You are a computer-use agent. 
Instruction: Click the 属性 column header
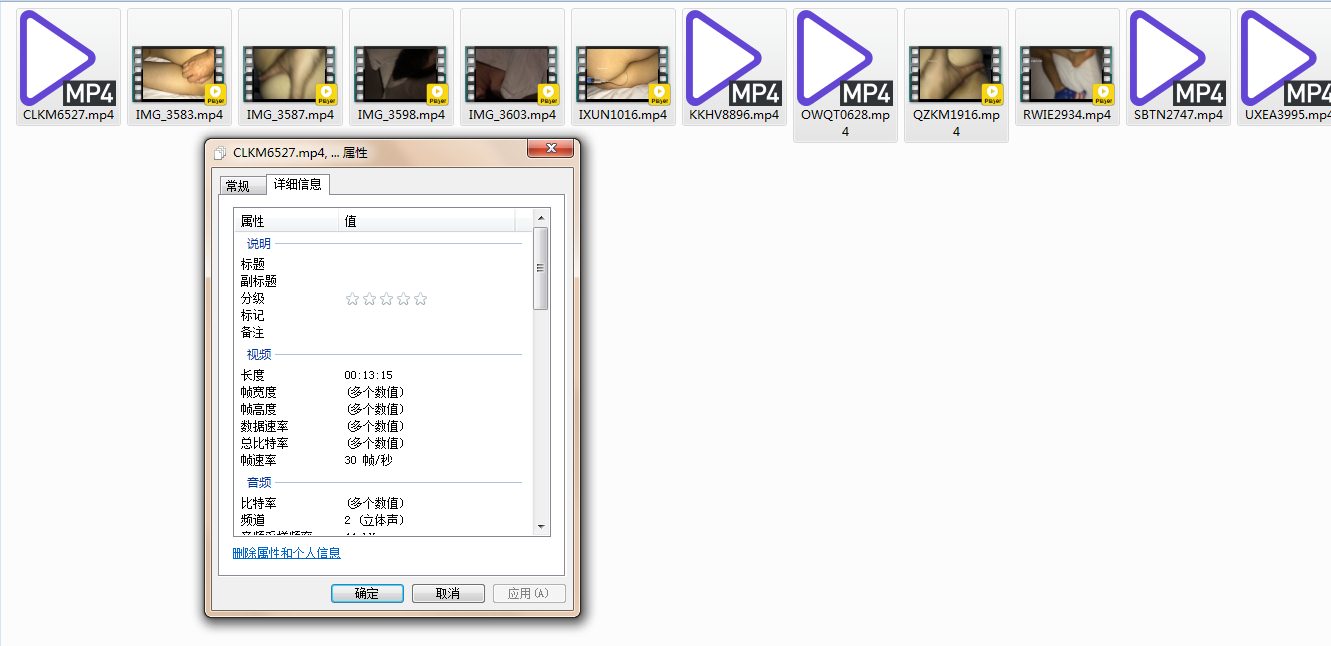286,221
